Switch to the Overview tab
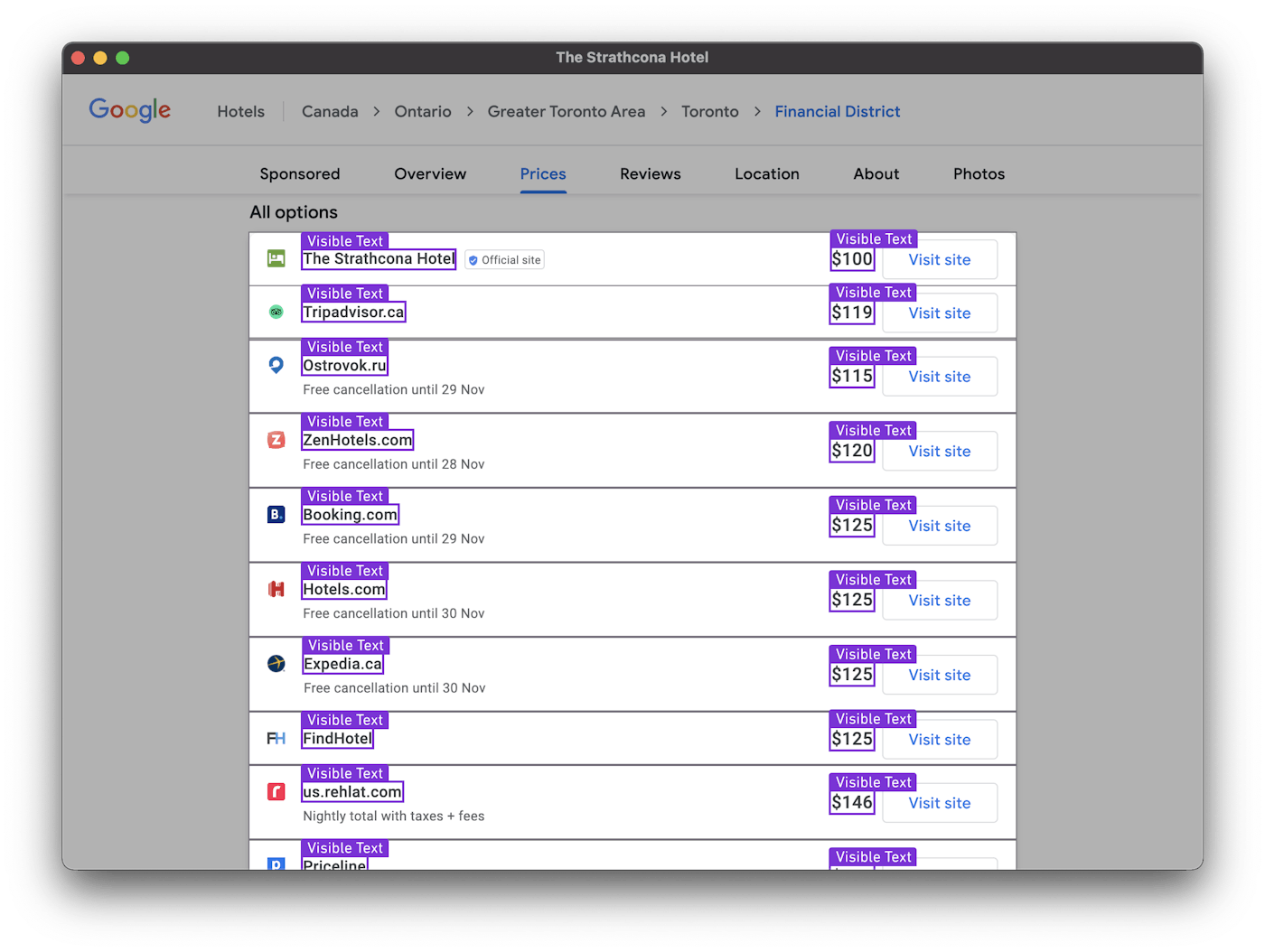This screenshot has width=1265, height=952. [x=430, y=173]
